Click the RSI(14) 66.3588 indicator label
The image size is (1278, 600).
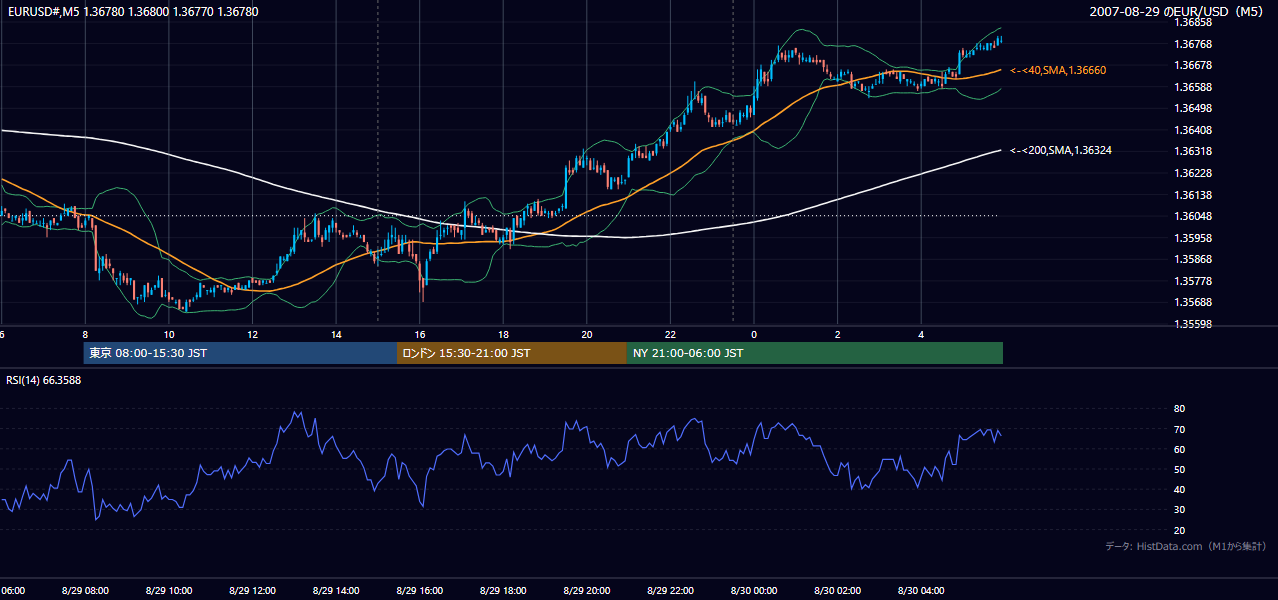pos(44,380)
